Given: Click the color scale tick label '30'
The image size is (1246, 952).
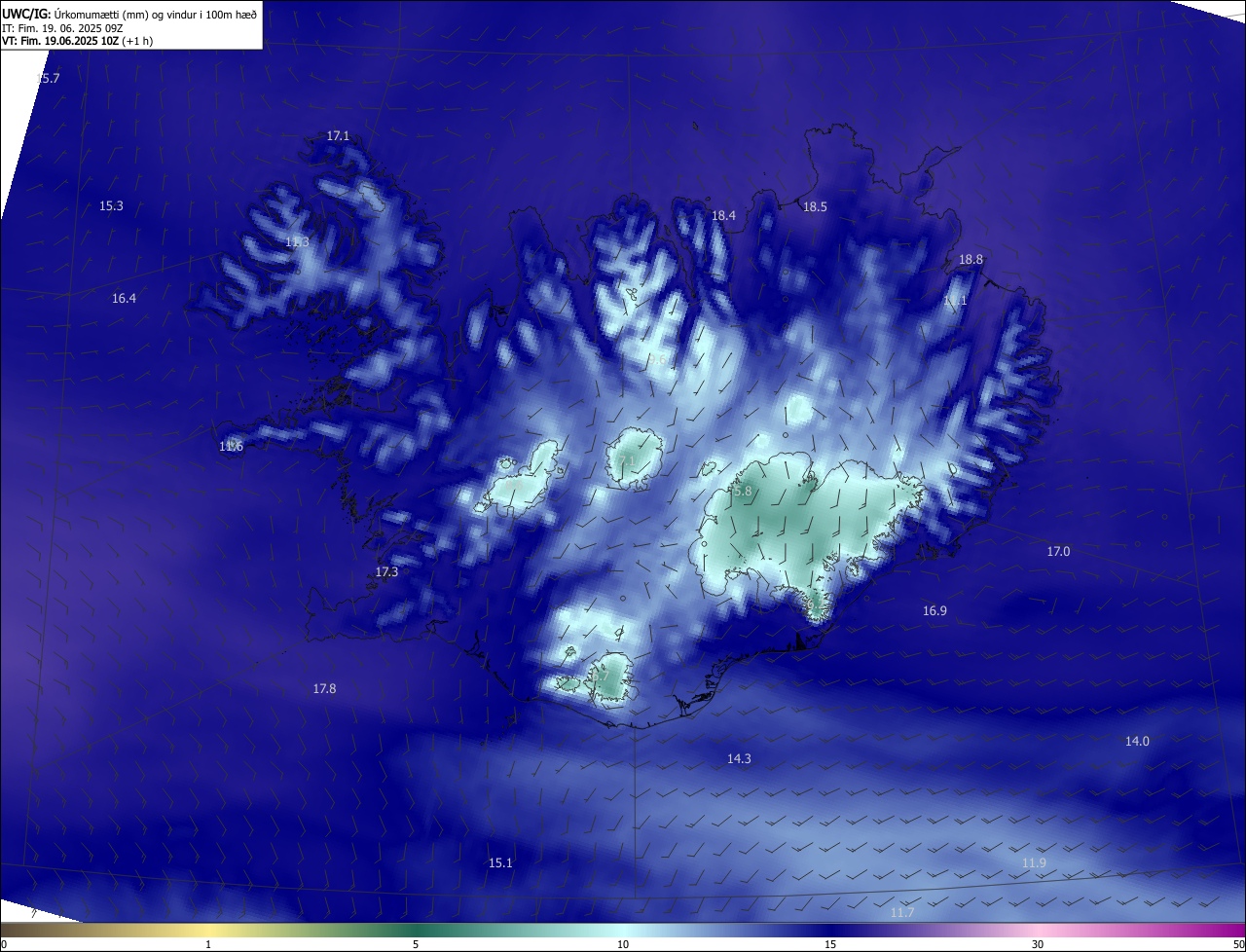Looking at the screenshot, I should 1038,944.
